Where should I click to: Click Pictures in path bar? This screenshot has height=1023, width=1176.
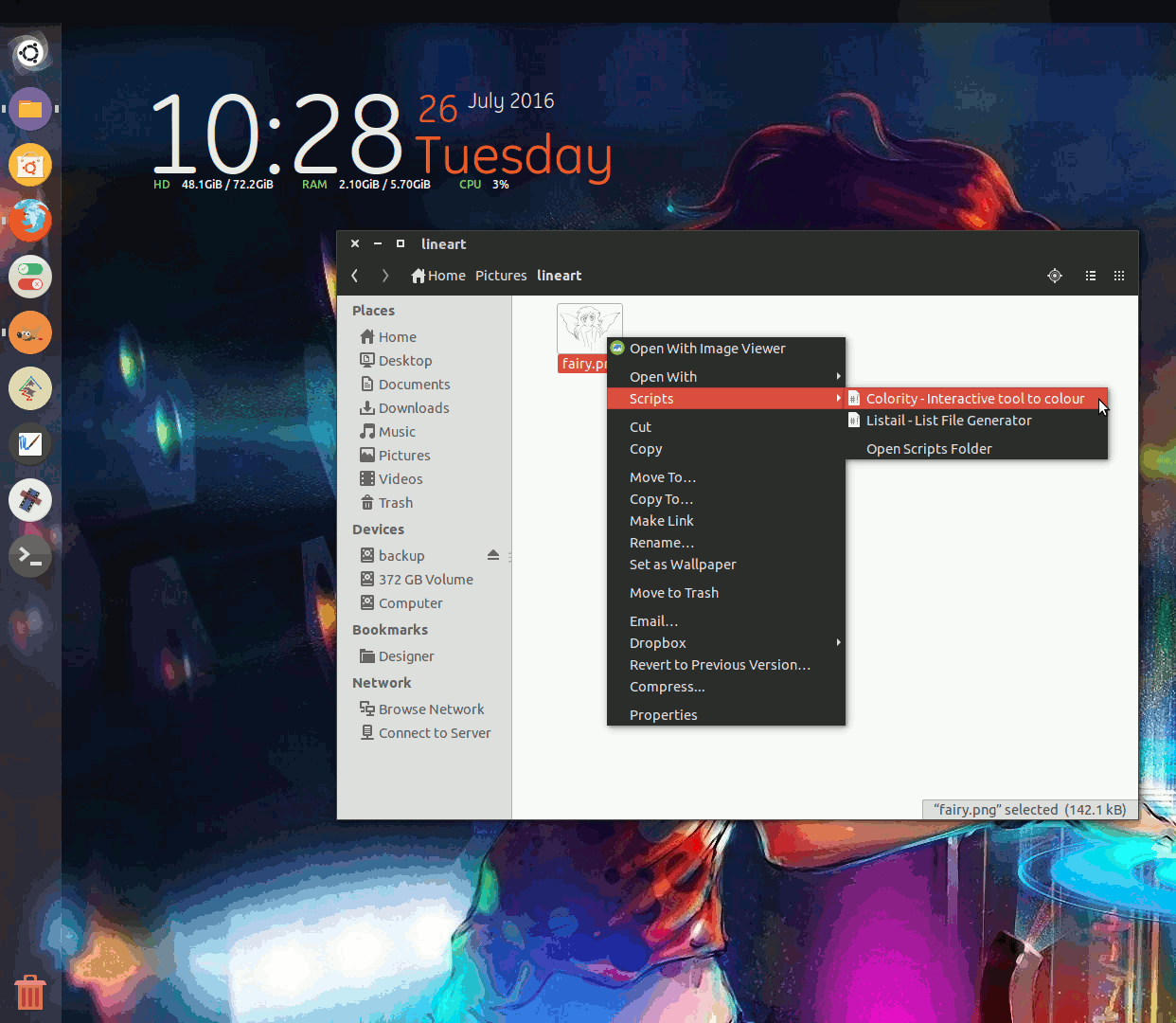(x=501, y=276)
